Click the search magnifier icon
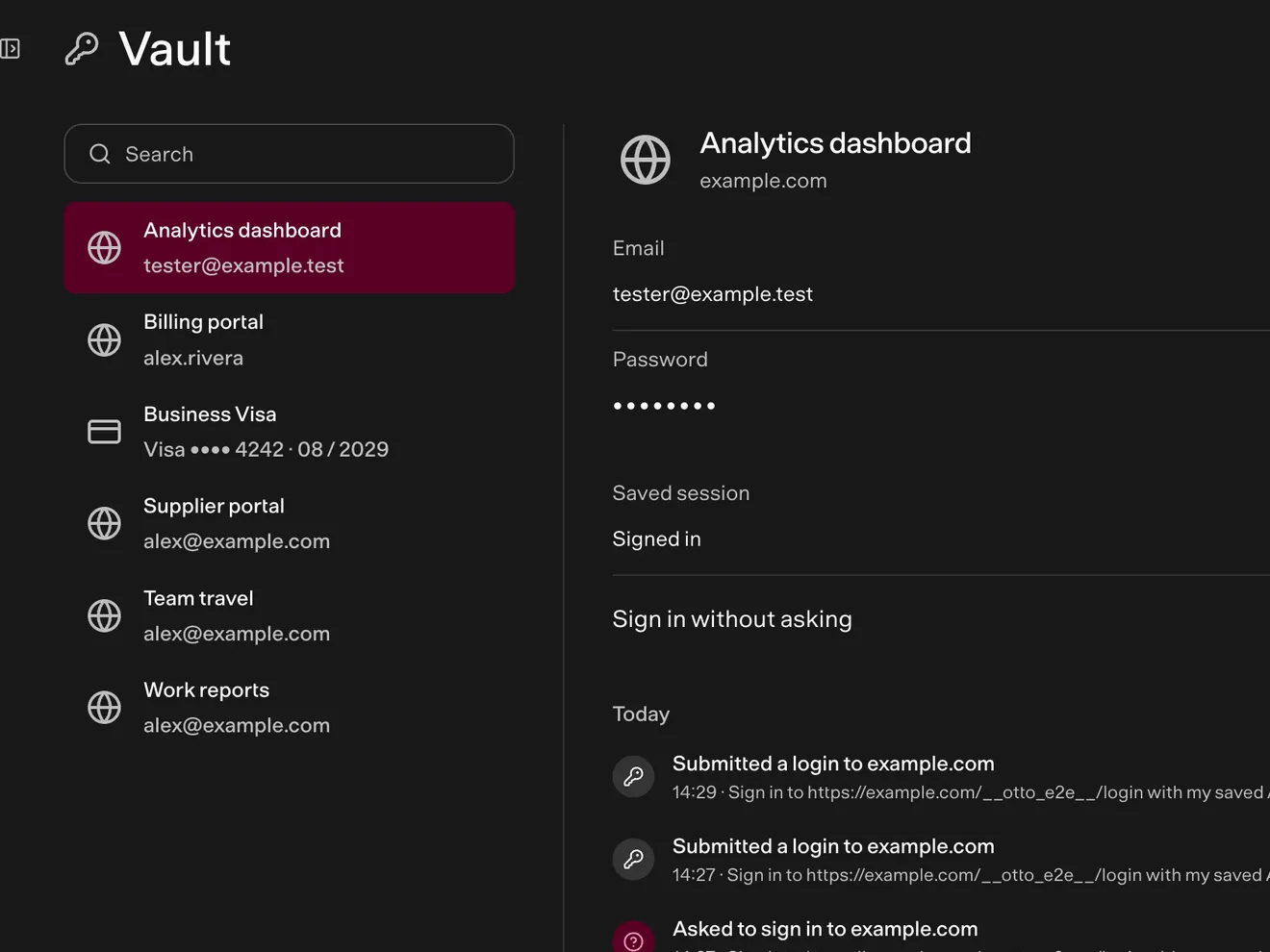Viewport: 1270px width, 952px height. [100, 154]
